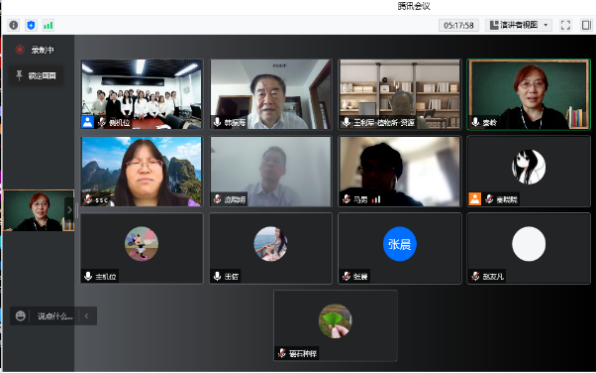
Task: Toggle the pin lock-screen button
Action: pyautogui.click(x=36, y=76)
